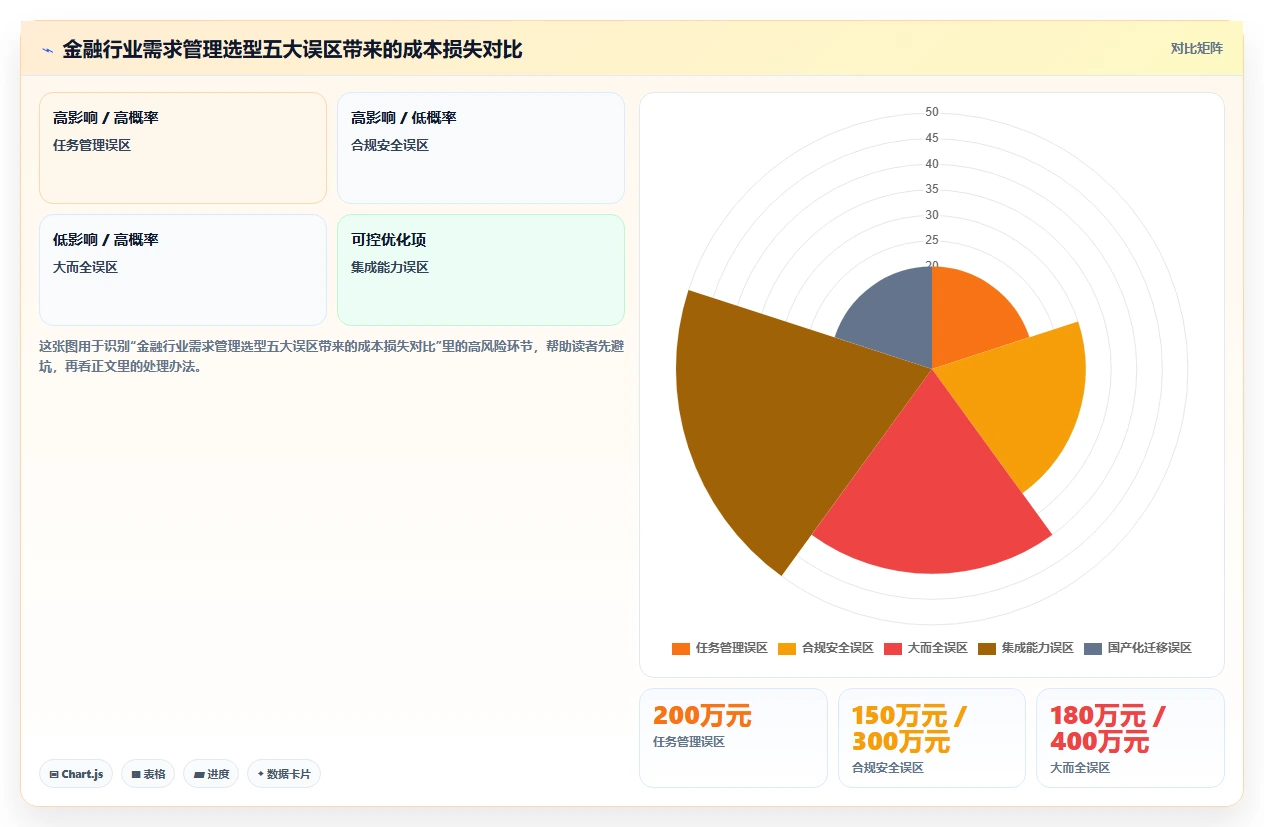This screenshot has height=827, width=1264.
Task: Open the 可控优化项 card
Action: tap(481, 270)
